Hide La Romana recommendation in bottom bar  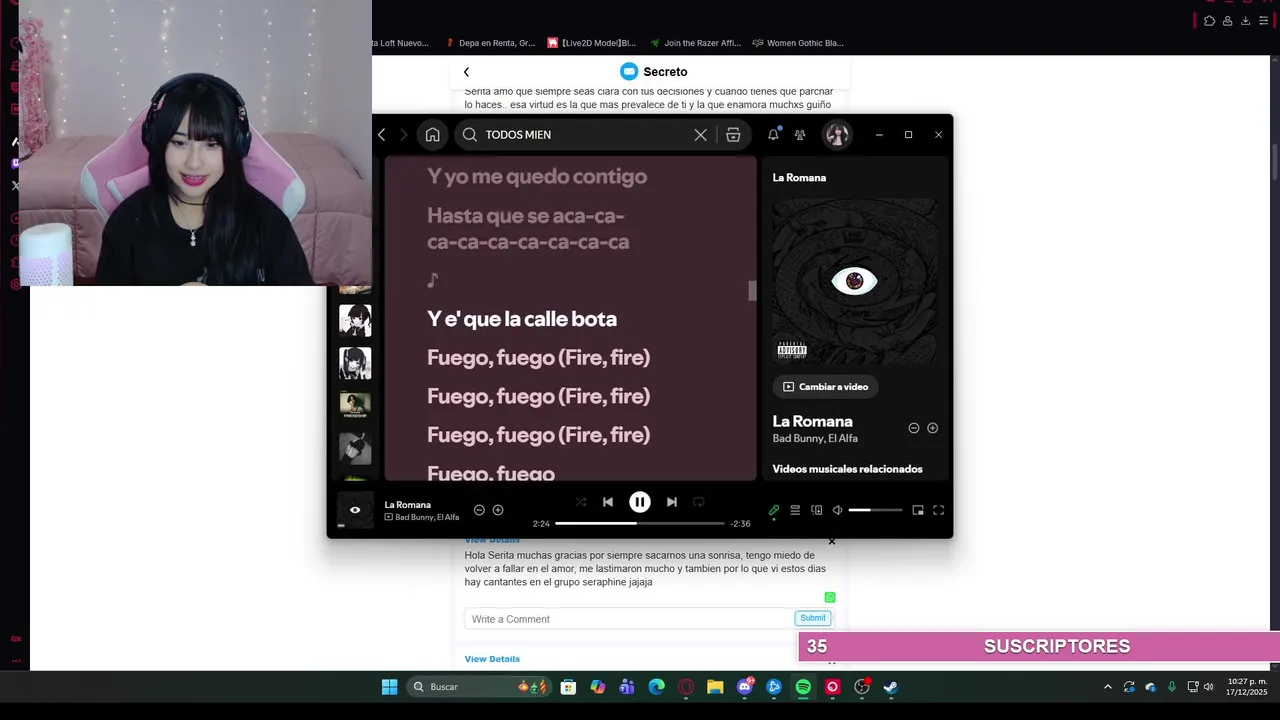click(x=479, y=510)
